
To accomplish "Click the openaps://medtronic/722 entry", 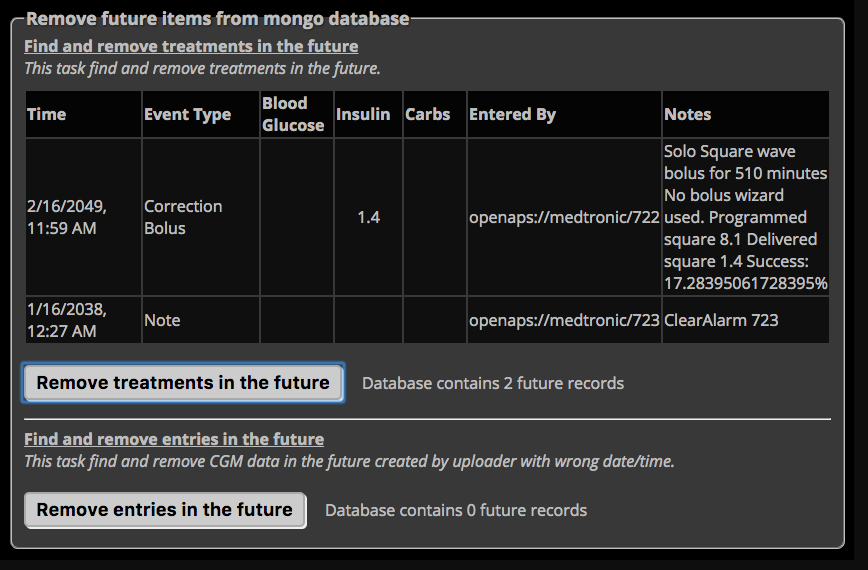I will [564, 217].
